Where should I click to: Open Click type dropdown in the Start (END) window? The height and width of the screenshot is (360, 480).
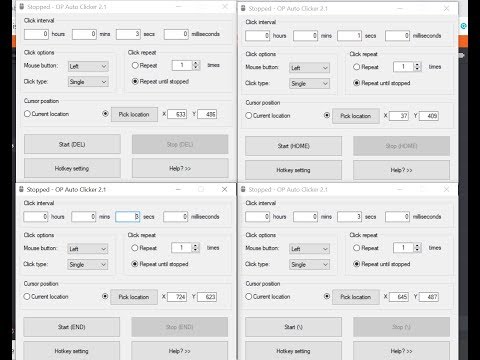click(88, 265)
